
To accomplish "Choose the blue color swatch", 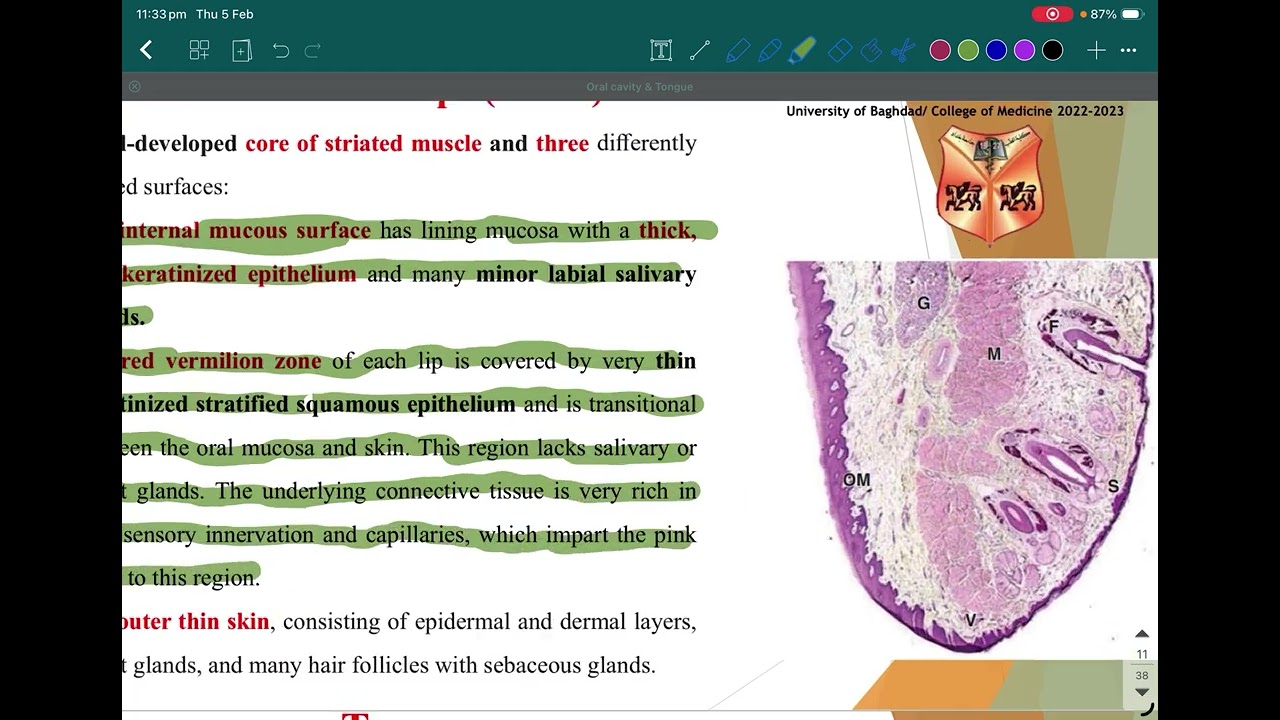I will click(996, 50).
